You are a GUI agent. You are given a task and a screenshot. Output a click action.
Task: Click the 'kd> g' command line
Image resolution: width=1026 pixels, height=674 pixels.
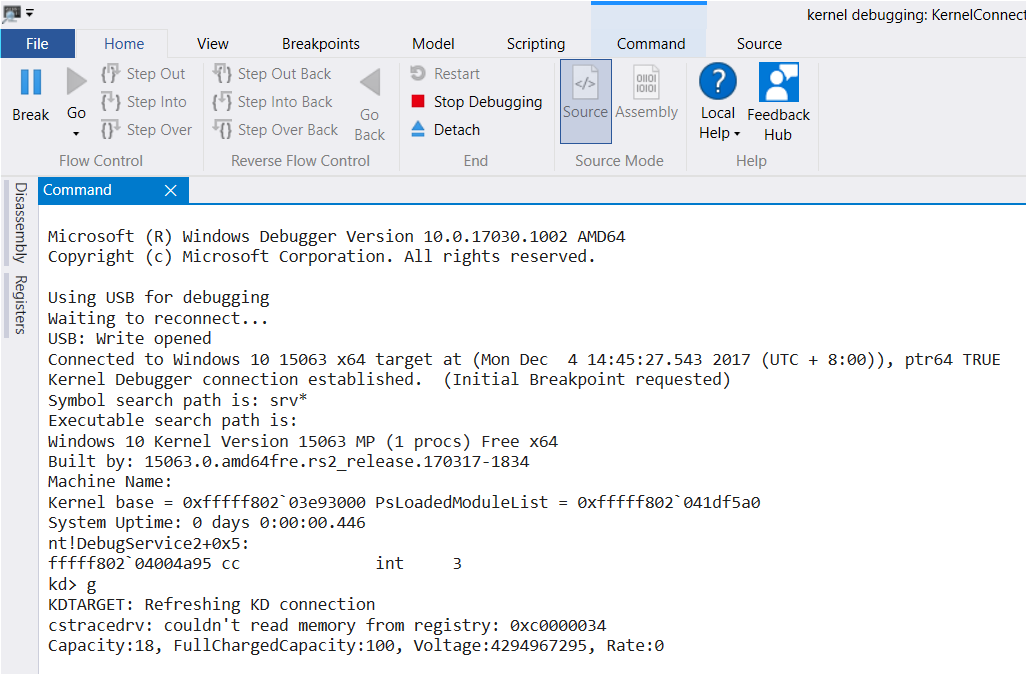point(72,584)
